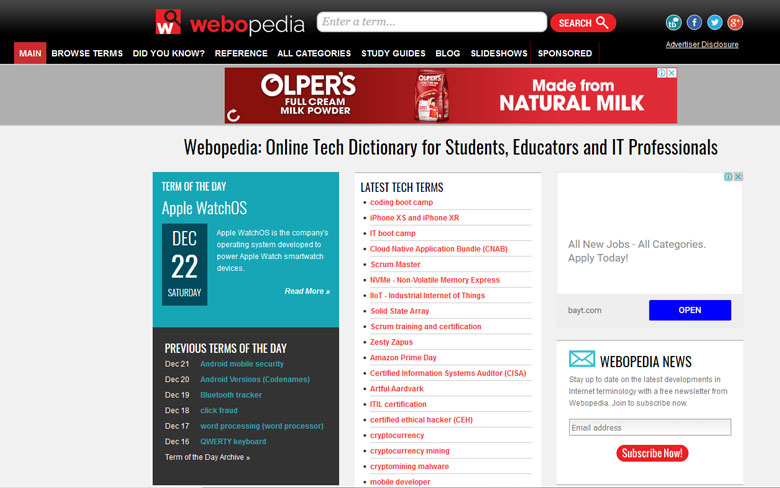Open 'Certified Information Systems Auditor (CISA)'
This screenshot has width=780, height=488.
[448, 373]
